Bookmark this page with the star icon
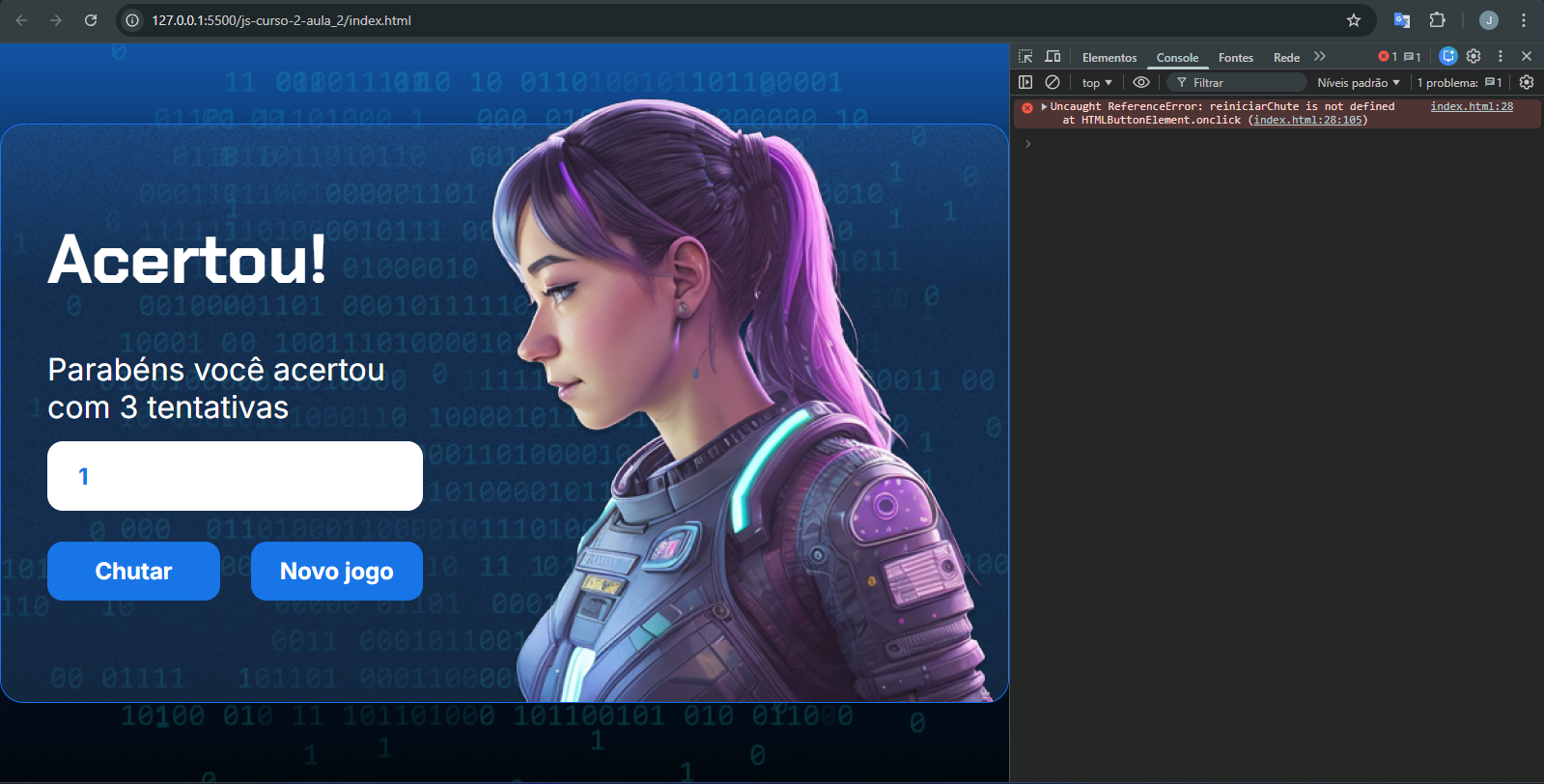The image size is (1544, 784). click(x=1354, y=20)
